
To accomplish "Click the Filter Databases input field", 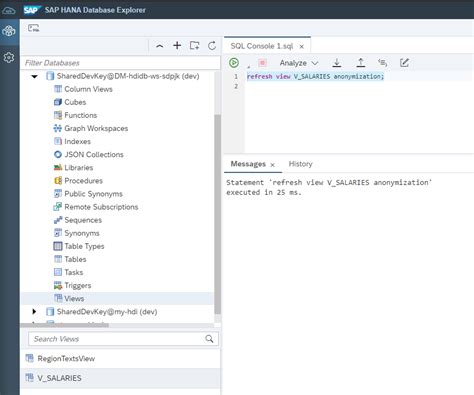I will coord(121,63).
